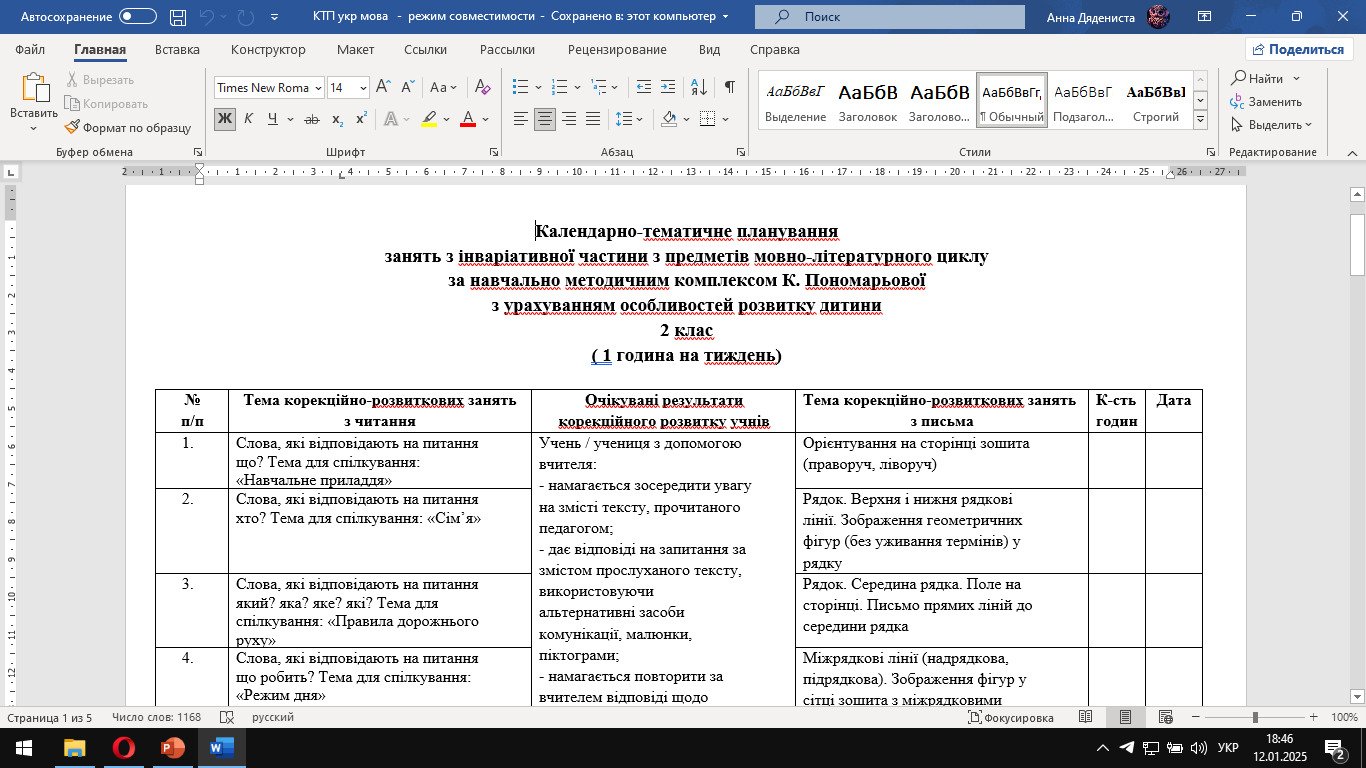The image size is (1366, 768).
Task: Open the Change Case (Аа) dropdown
Action: 443,87
